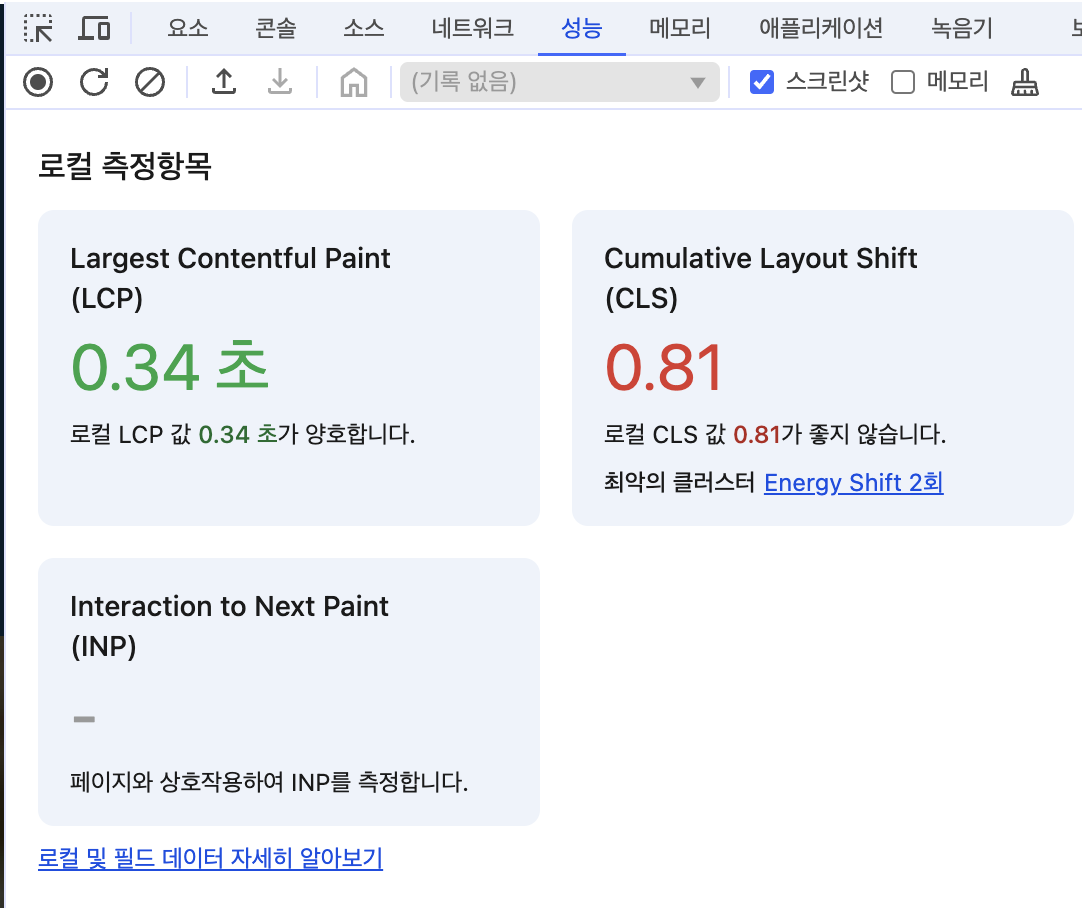Viewport: 1082px width, 908px height.
Task: Enable the 메모리 checkbox
Action: (903, 82)
